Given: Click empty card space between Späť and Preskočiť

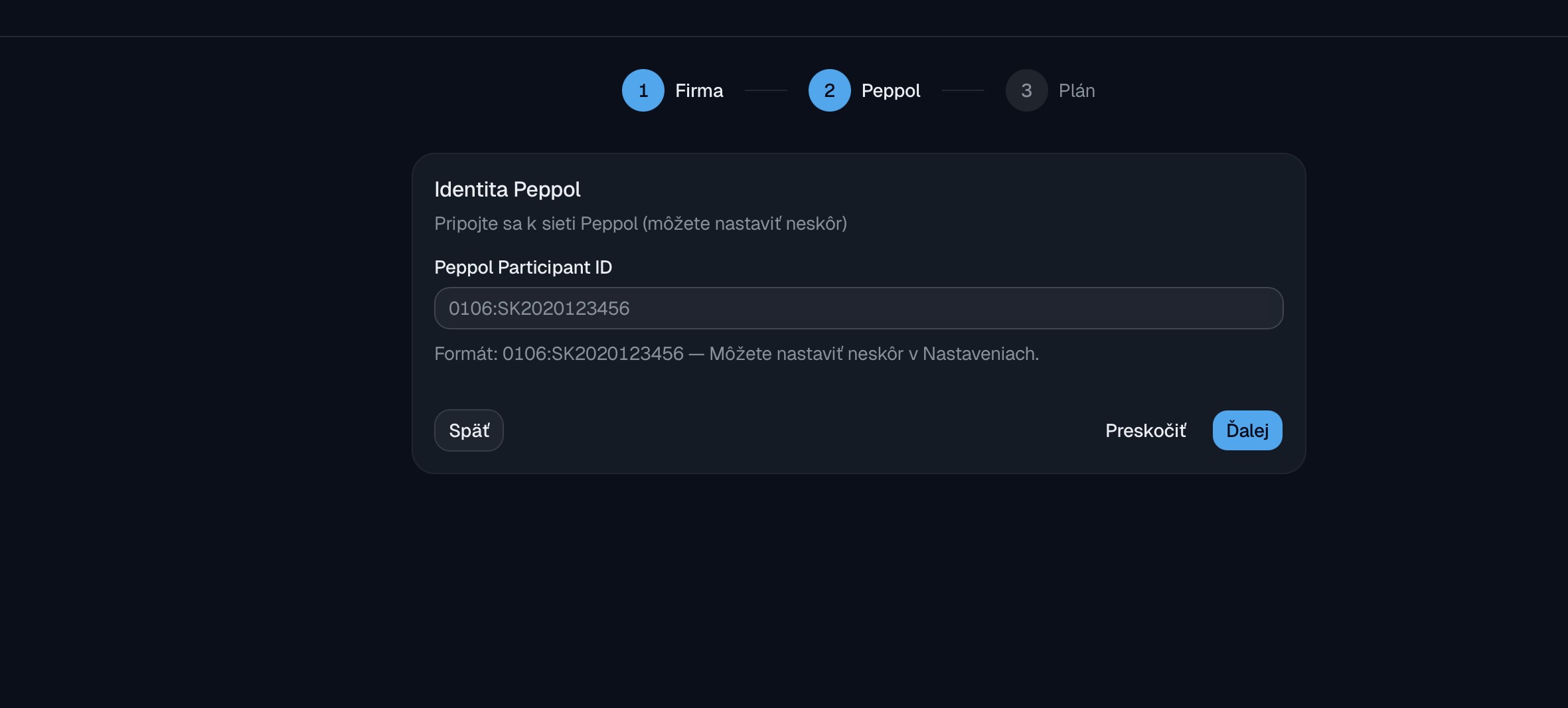Looking at the screenshot, I should pos(797,430).
